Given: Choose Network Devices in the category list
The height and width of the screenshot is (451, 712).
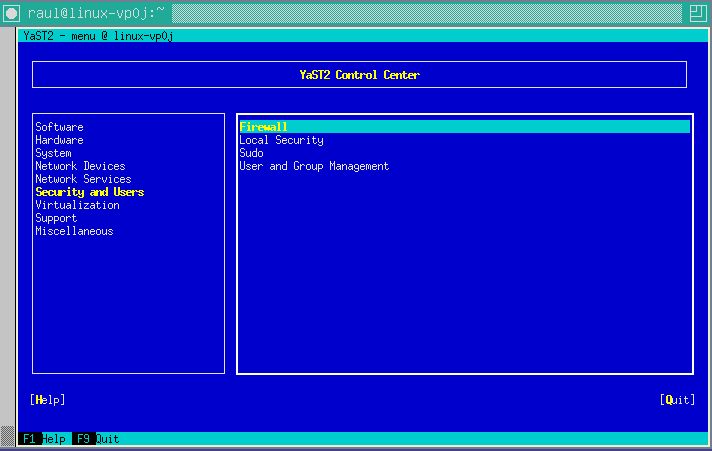Looking at the screenshot, I should [80, 166].
